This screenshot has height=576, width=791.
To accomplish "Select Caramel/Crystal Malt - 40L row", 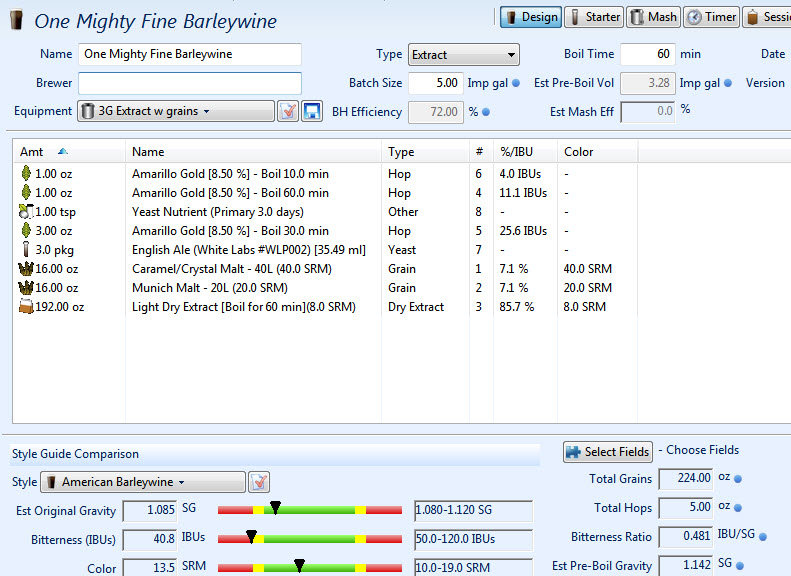I will (x=232, y=269).
